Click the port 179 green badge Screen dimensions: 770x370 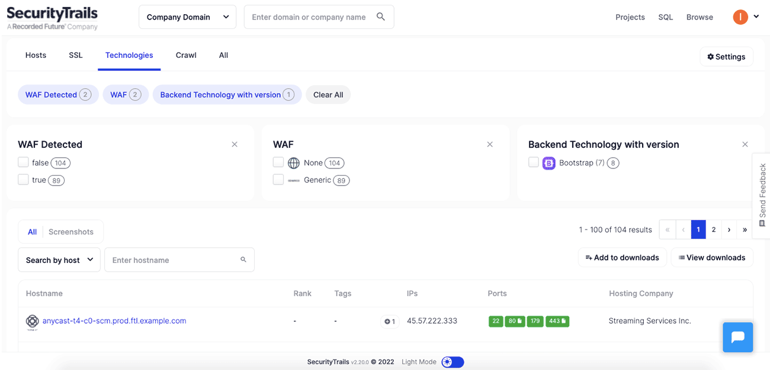pyautogui.click(x=535, y=321)
